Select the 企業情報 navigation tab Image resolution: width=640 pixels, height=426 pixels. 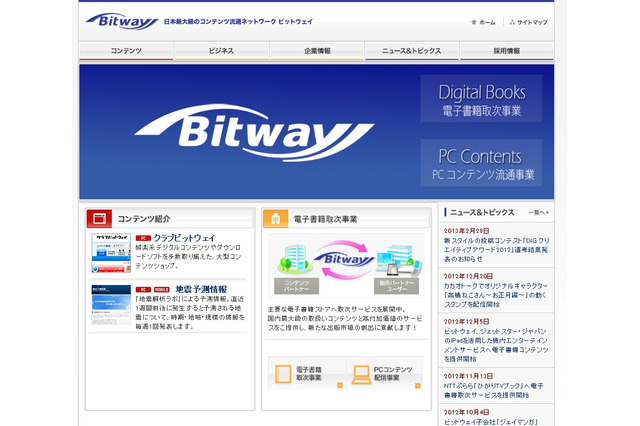click(x=317, y=51)
